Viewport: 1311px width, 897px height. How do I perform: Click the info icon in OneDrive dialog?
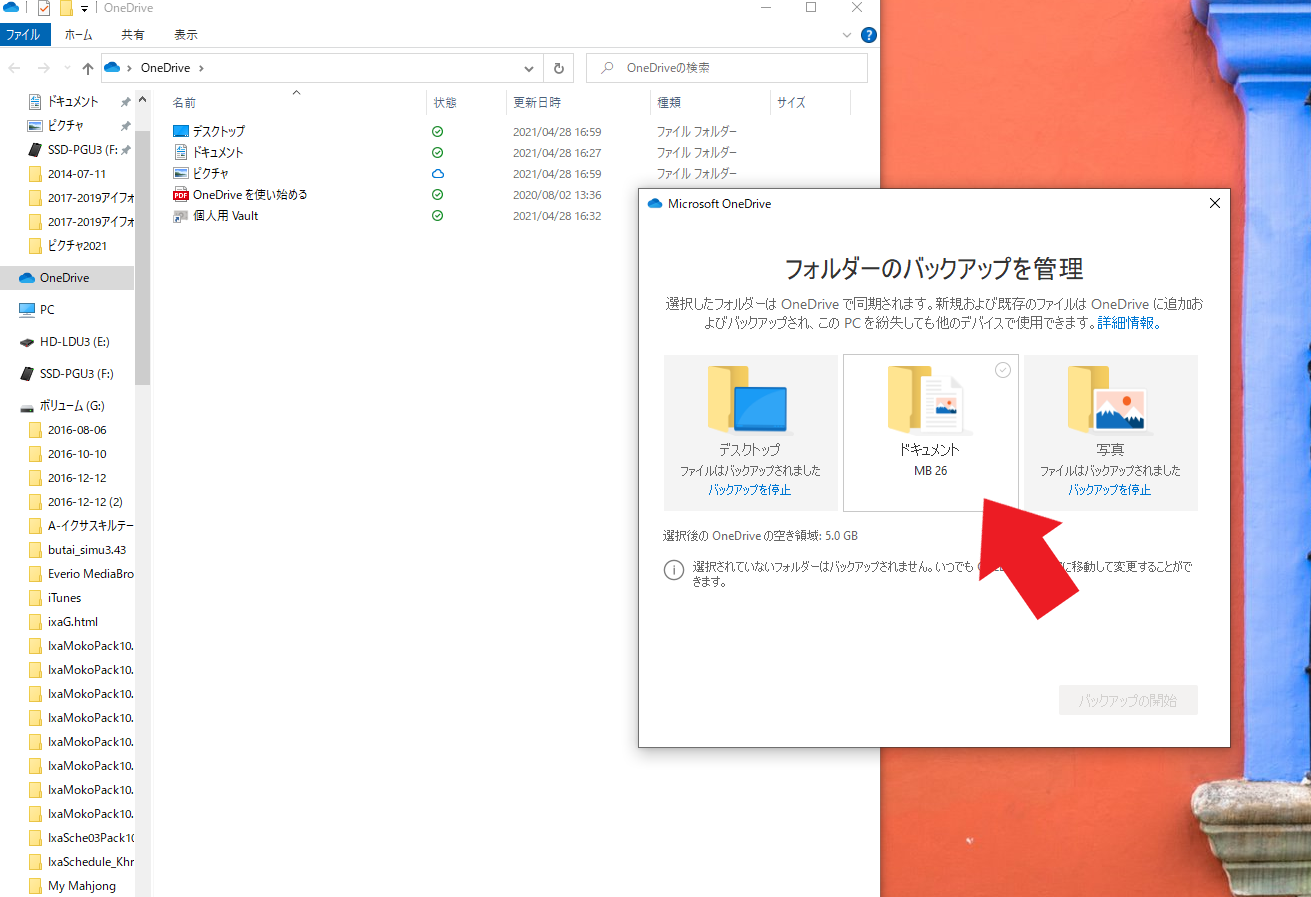tap(673, 570)
